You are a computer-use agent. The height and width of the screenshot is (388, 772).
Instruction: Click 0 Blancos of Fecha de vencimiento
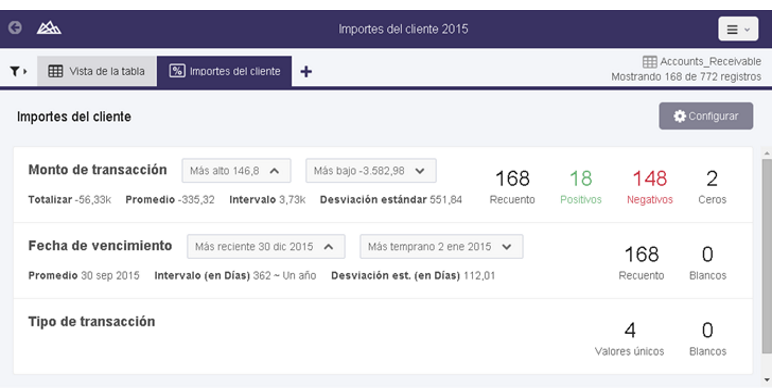(x=708, y=262)
